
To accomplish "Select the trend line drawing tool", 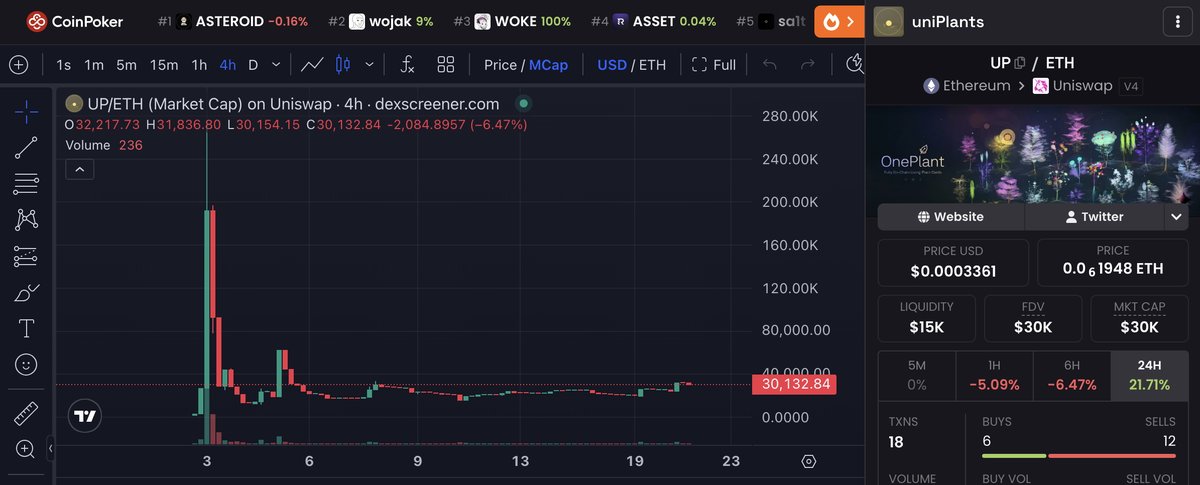I will click(x=26, y=148).
